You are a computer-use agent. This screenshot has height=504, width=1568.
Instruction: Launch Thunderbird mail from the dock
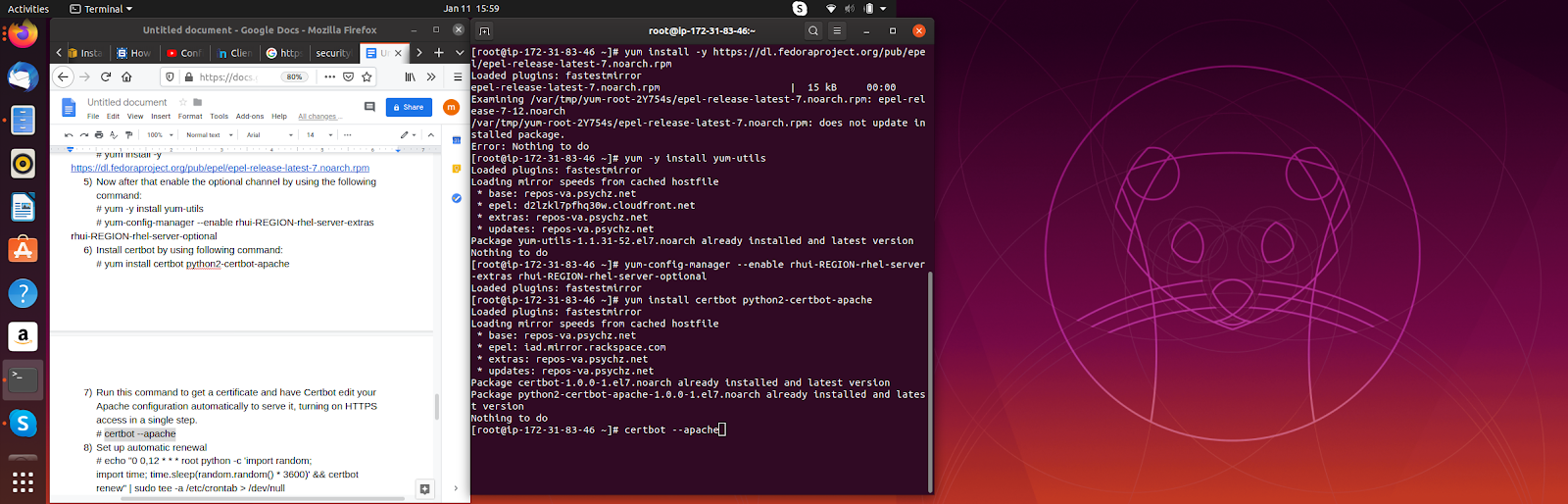[23, 77]
